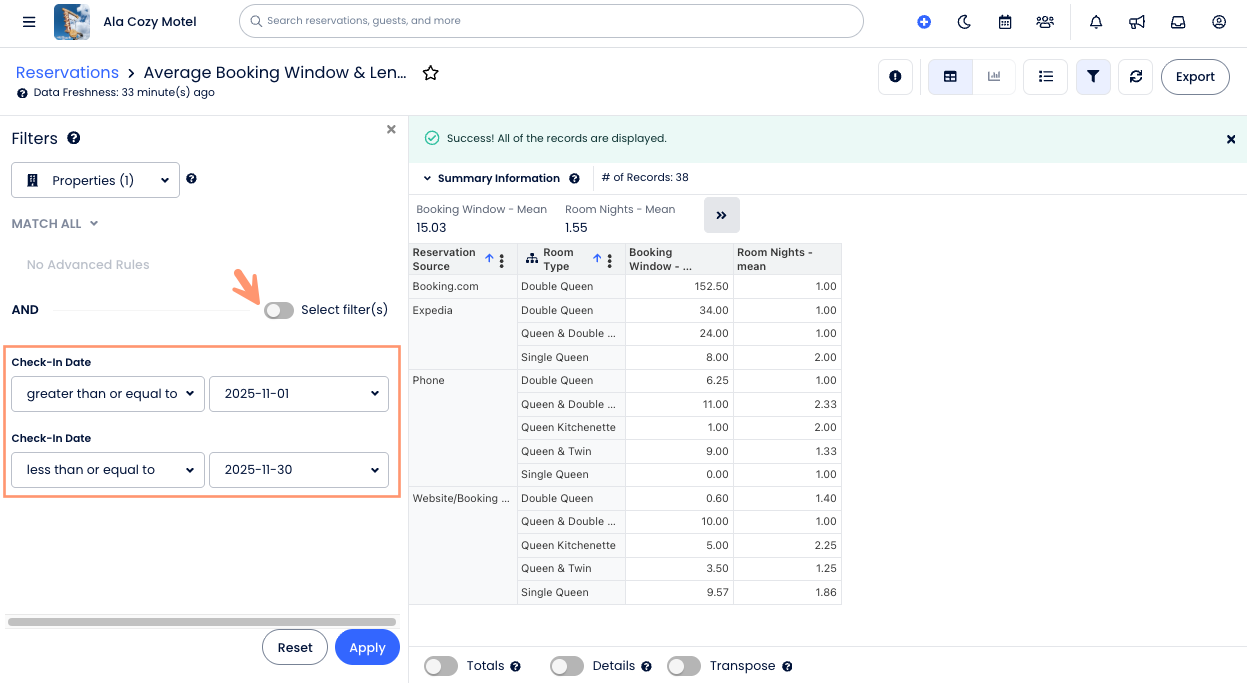1247x683 pixels.
Task: Go to Reservations breadcrumb link
Action: point(67,72)
